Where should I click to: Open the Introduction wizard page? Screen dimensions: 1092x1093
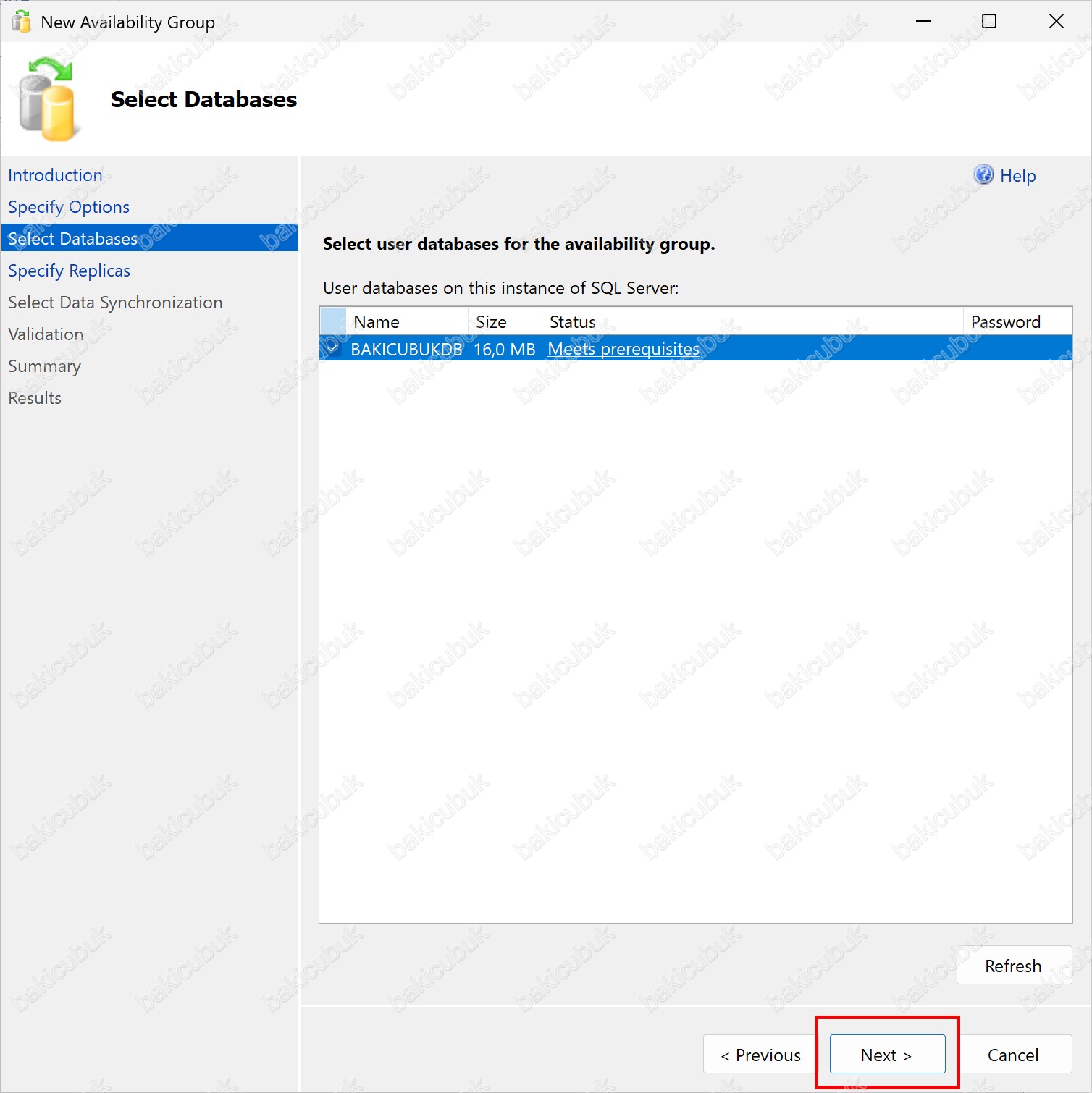pyautogui.click(x=55, y=175)
